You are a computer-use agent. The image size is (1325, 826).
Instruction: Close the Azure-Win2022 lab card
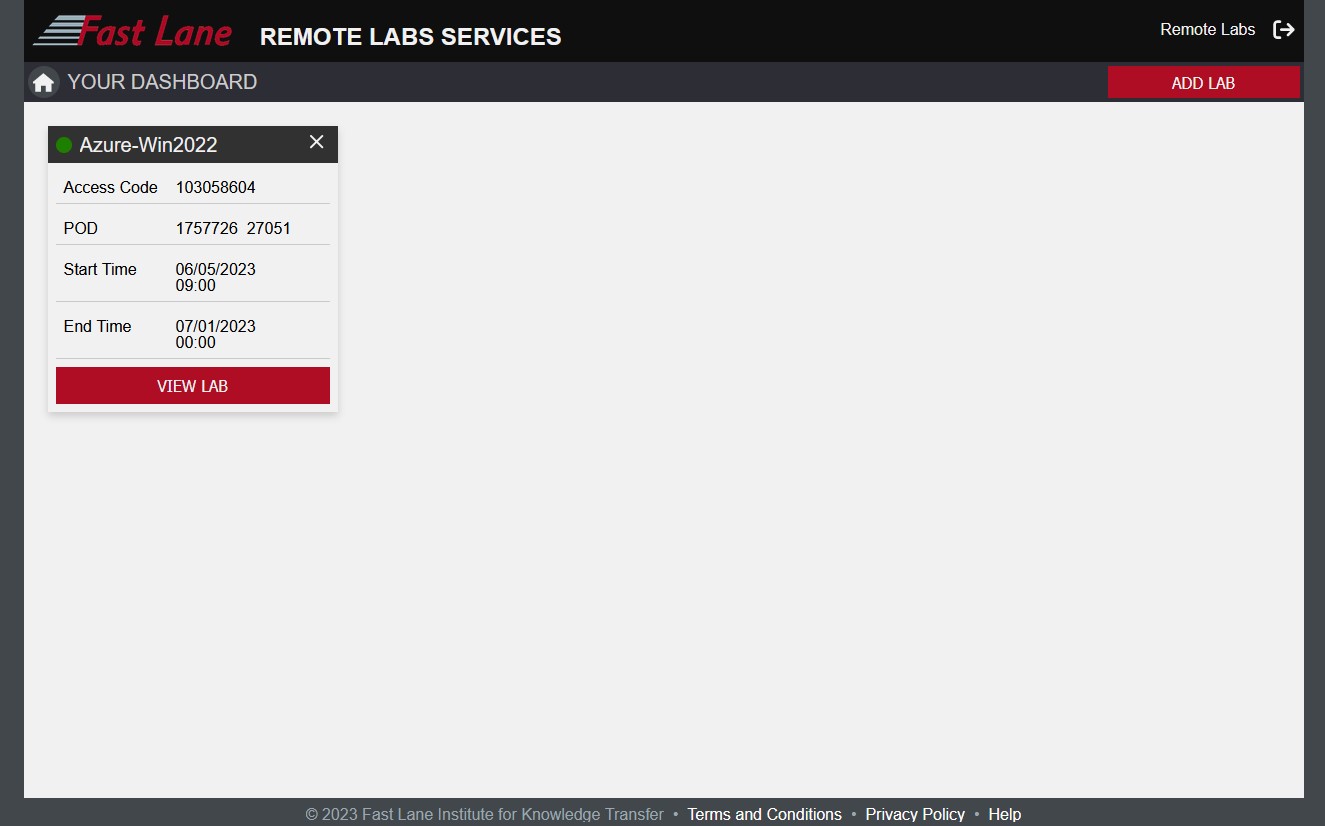317,142
